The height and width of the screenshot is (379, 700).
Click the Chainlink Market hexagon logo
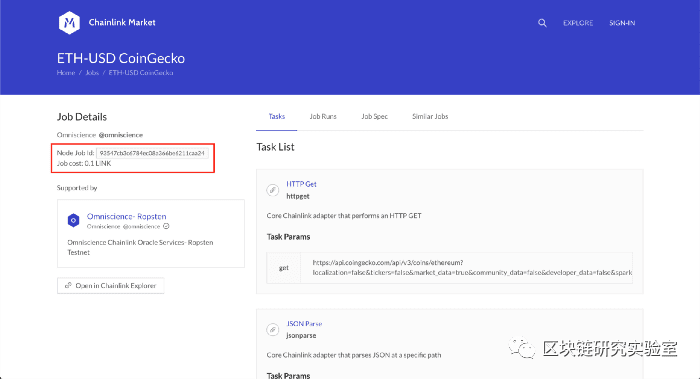[69, 22]
